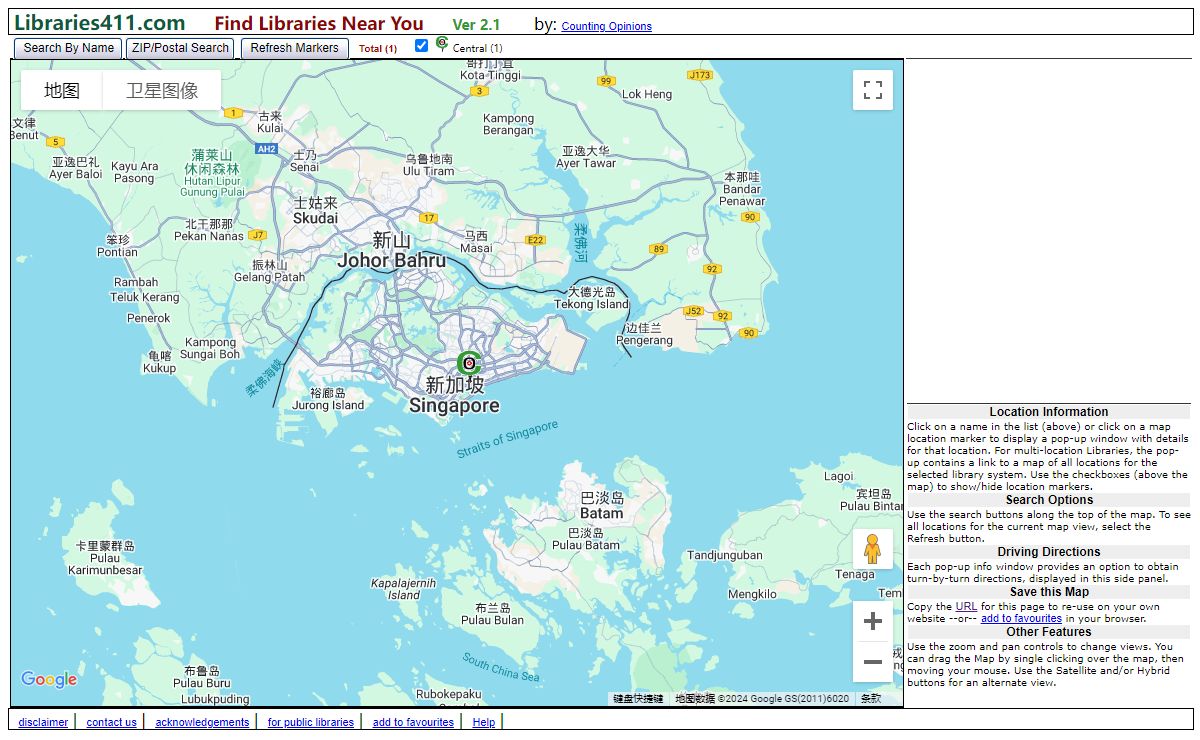Viewport: 1200px width, 740px height.
Task: Open the acknowledgements link
Action: click(202, 722)
